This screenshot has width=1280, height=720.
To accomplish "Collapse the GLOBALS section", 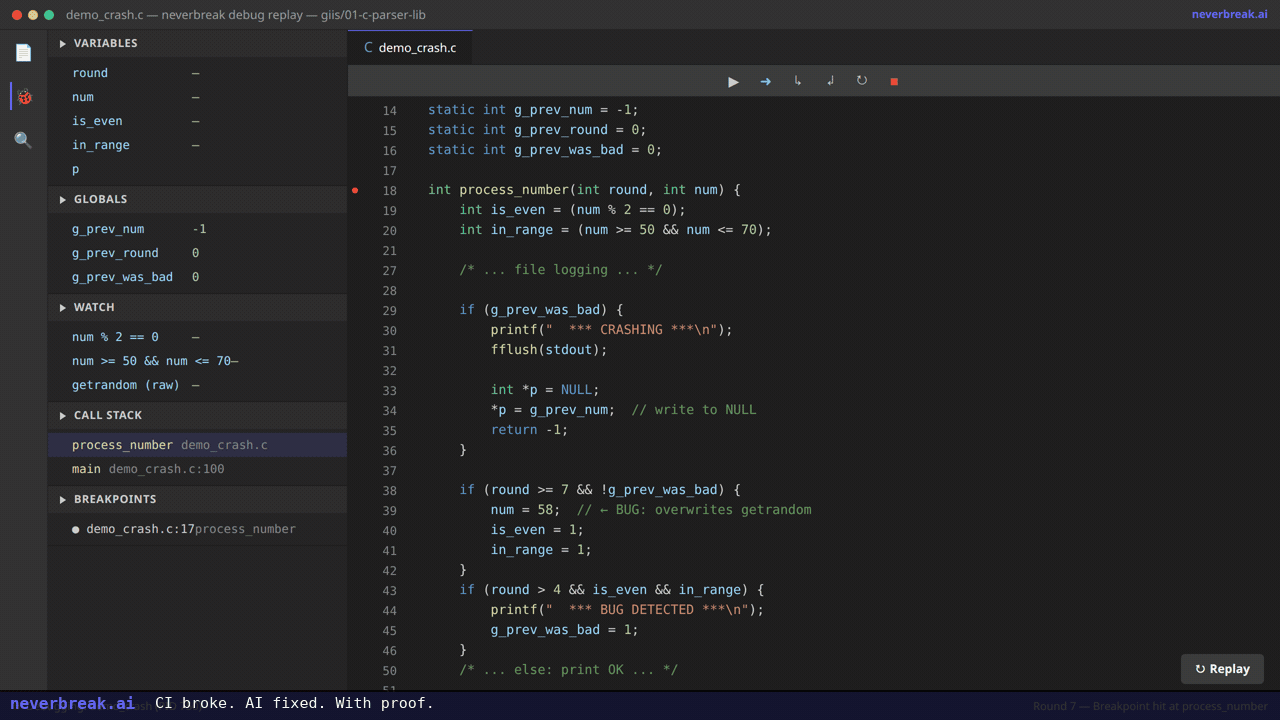I will [63, 199].
